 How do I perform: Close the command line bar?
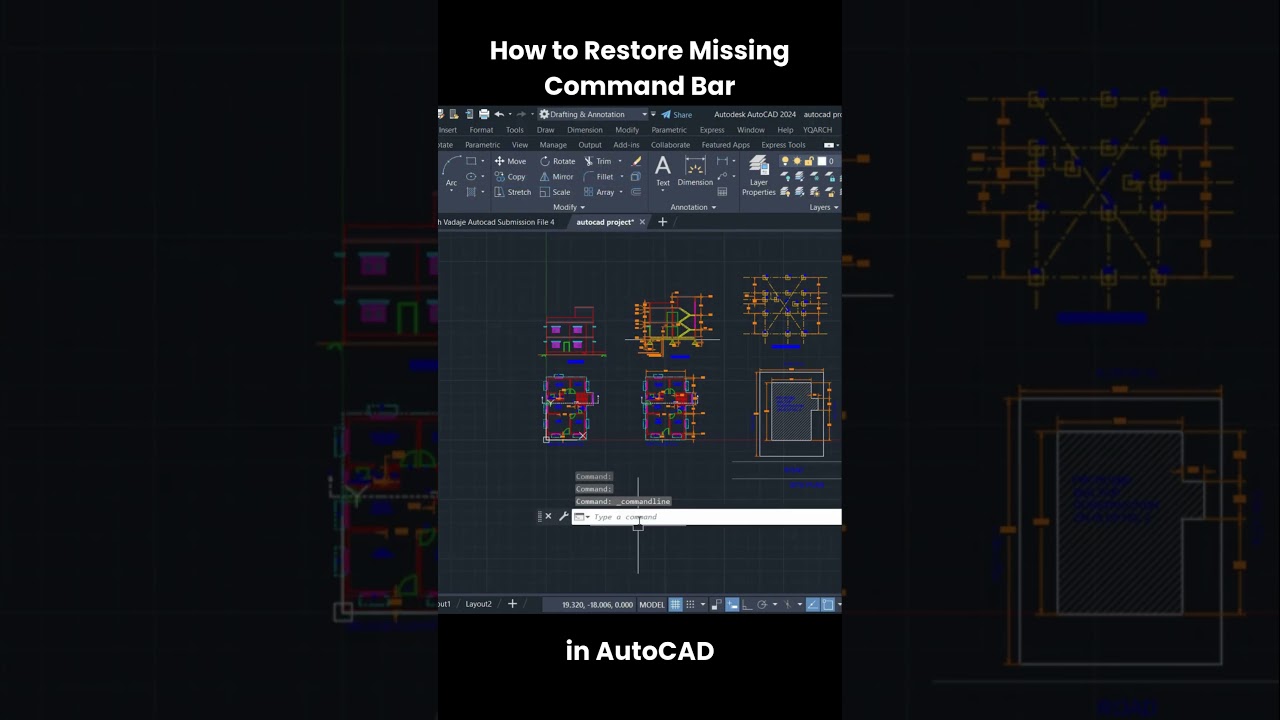pos(548,516)
